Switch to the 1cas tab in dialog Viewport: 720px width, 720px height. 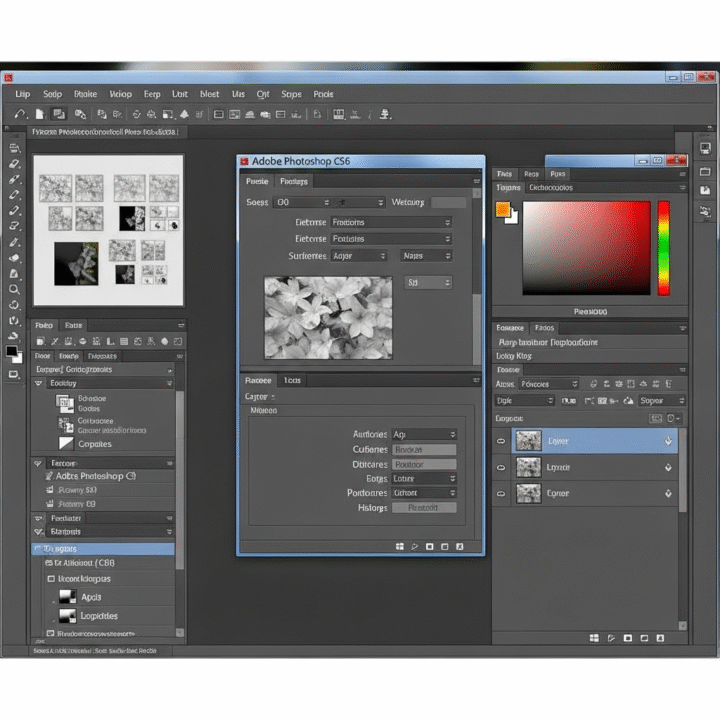click(292, 380)
